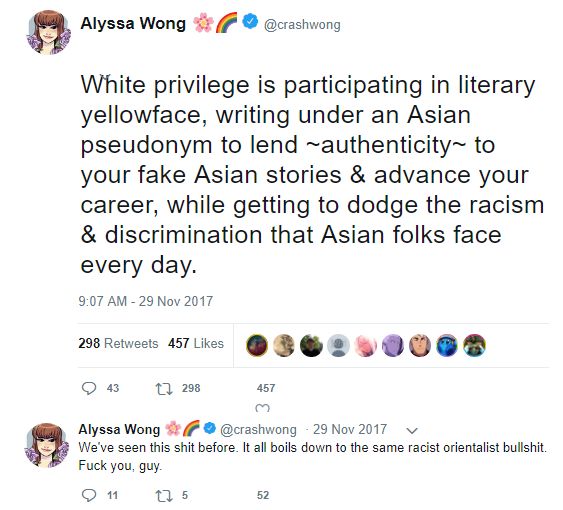Click the @crashwong handle in the top tweet
The height and width of the screenshot is (510, 563).
coord(302,24)
